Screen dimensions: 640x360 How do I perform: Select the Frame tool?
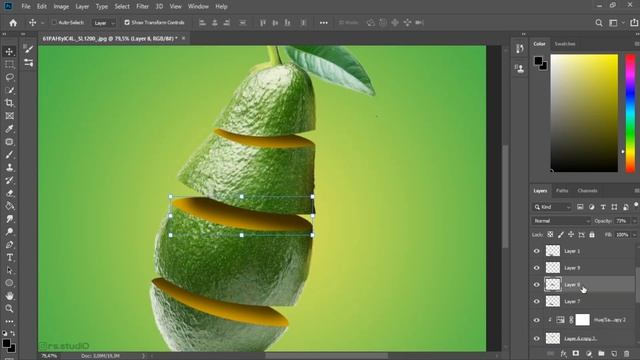pos(9,116)
